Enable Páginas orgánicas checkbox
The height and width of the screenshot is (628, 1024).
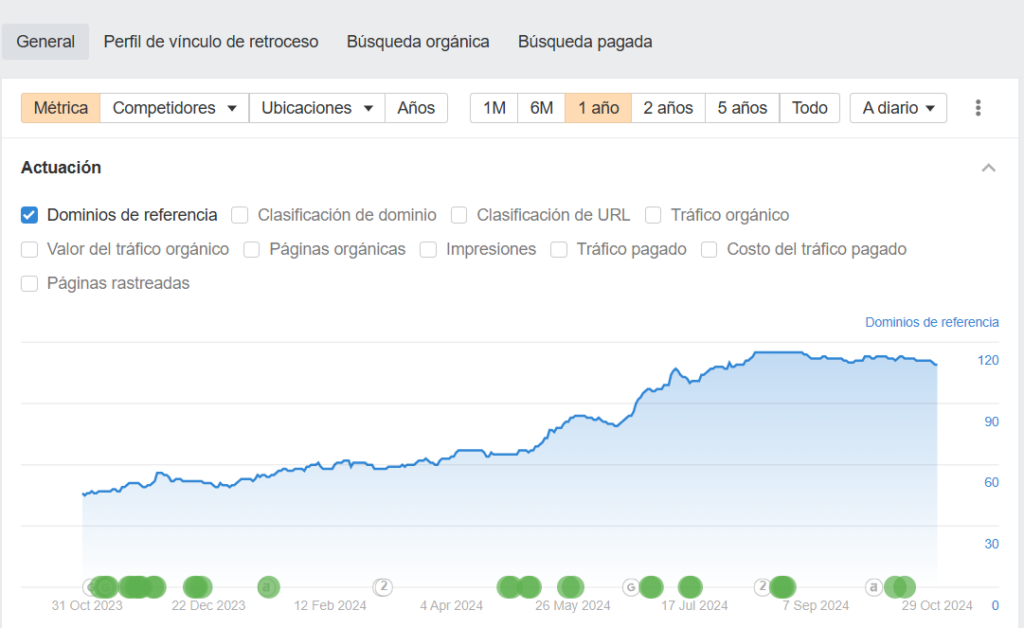tap(251, 249)
